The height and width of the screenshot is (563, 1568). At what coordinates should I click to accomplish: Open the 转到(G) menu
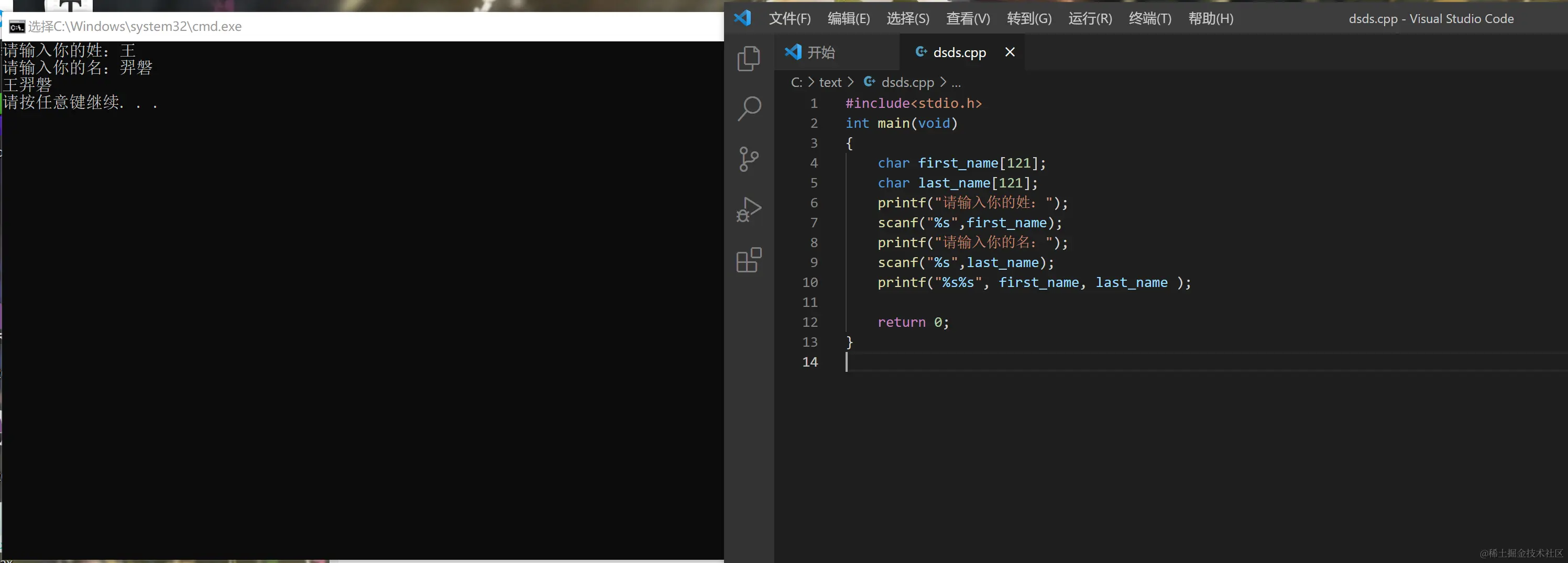[1029, 18]
